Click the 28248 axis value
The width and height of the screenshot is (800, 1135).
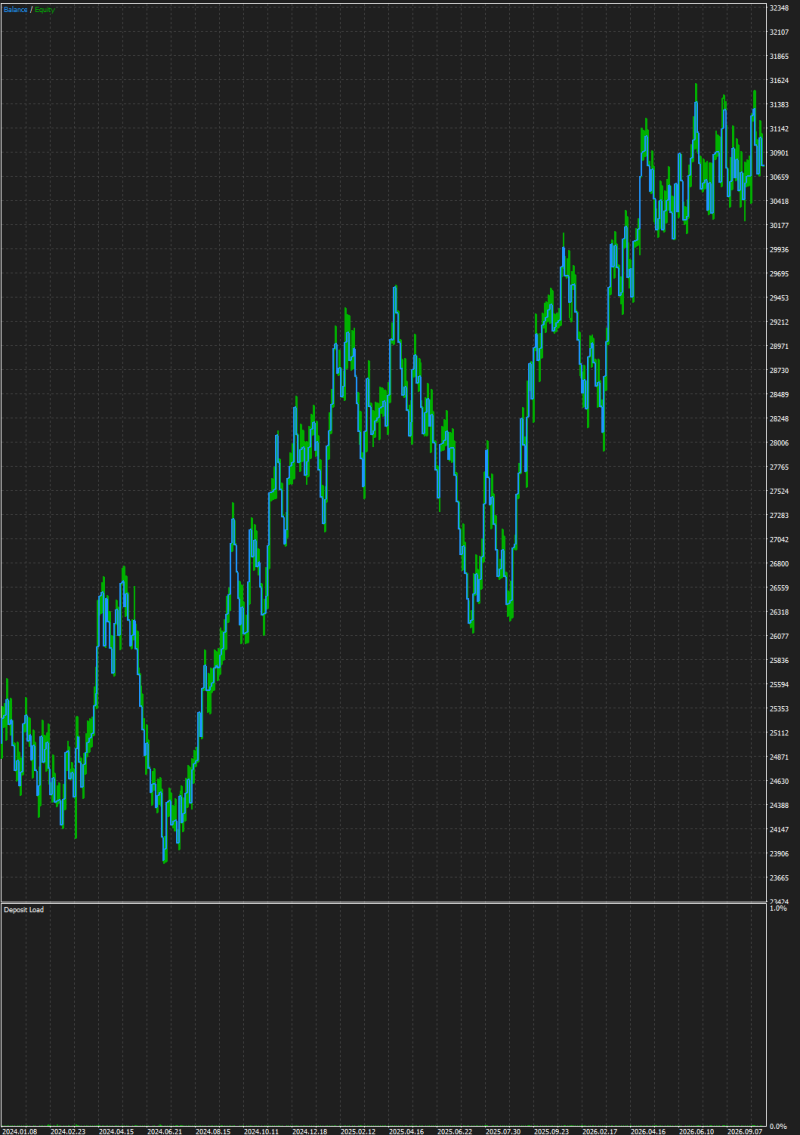coord(779,418)
